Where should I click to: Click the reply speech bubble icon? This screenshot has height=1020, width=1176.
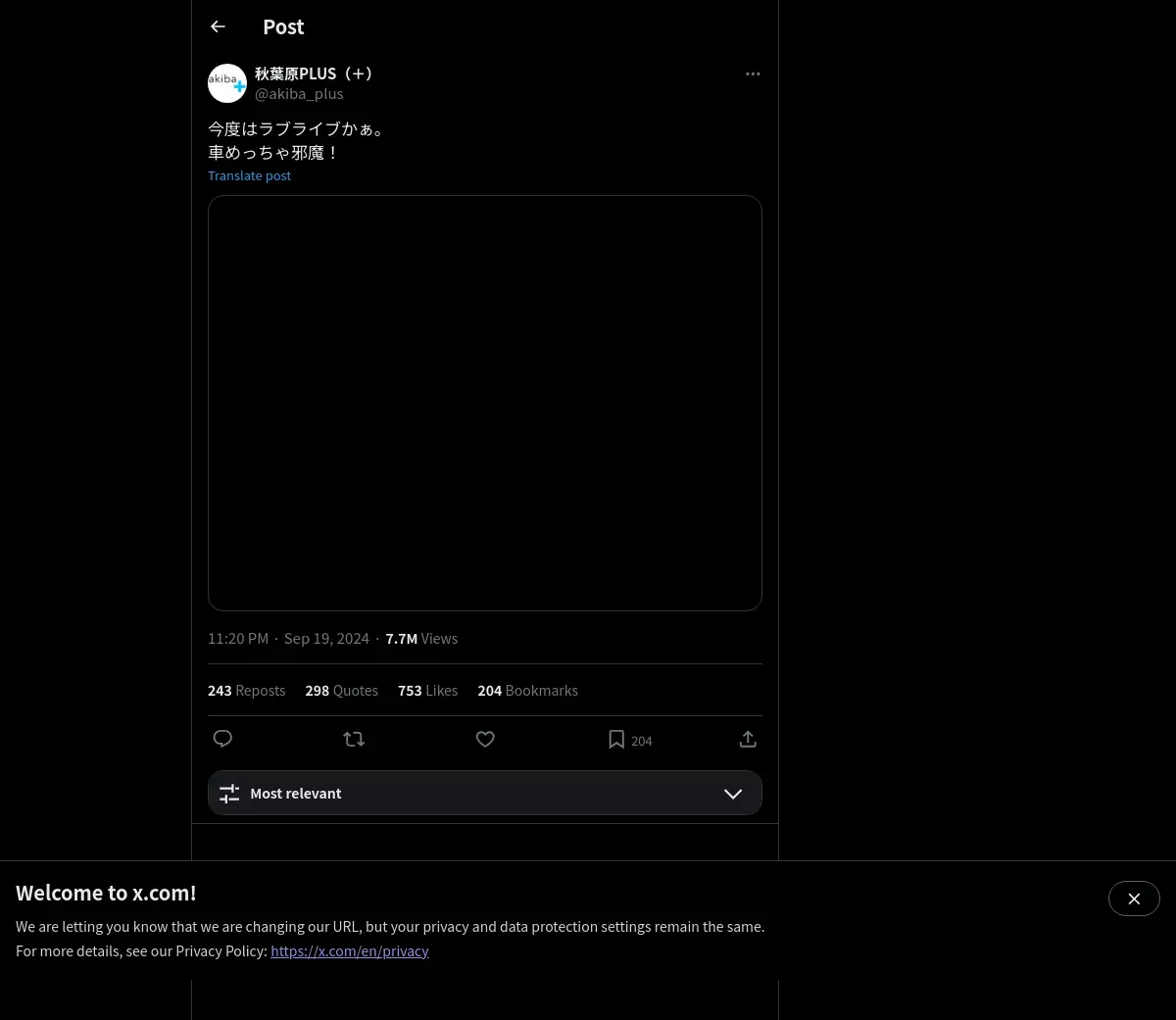tap(222, 739)
